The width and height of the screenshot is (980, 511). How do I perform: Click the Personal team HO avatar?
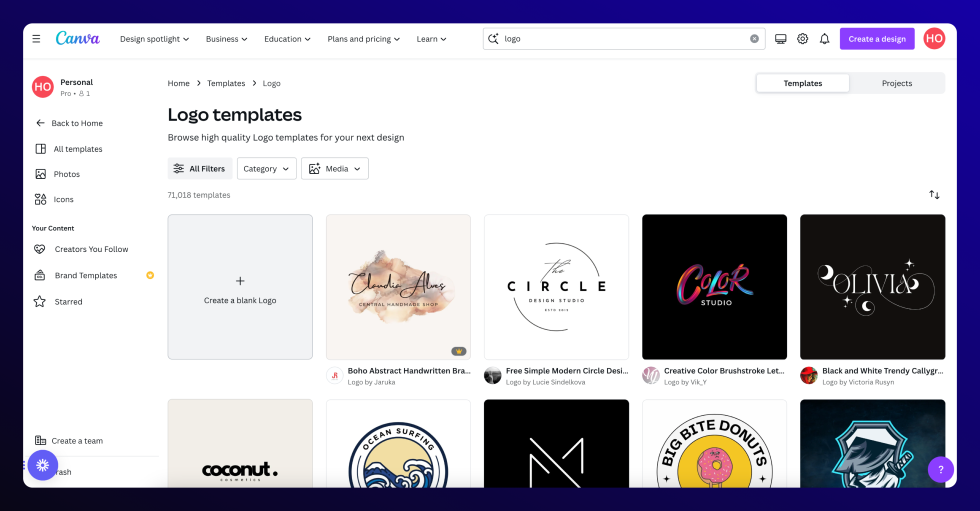click(42, 87)
